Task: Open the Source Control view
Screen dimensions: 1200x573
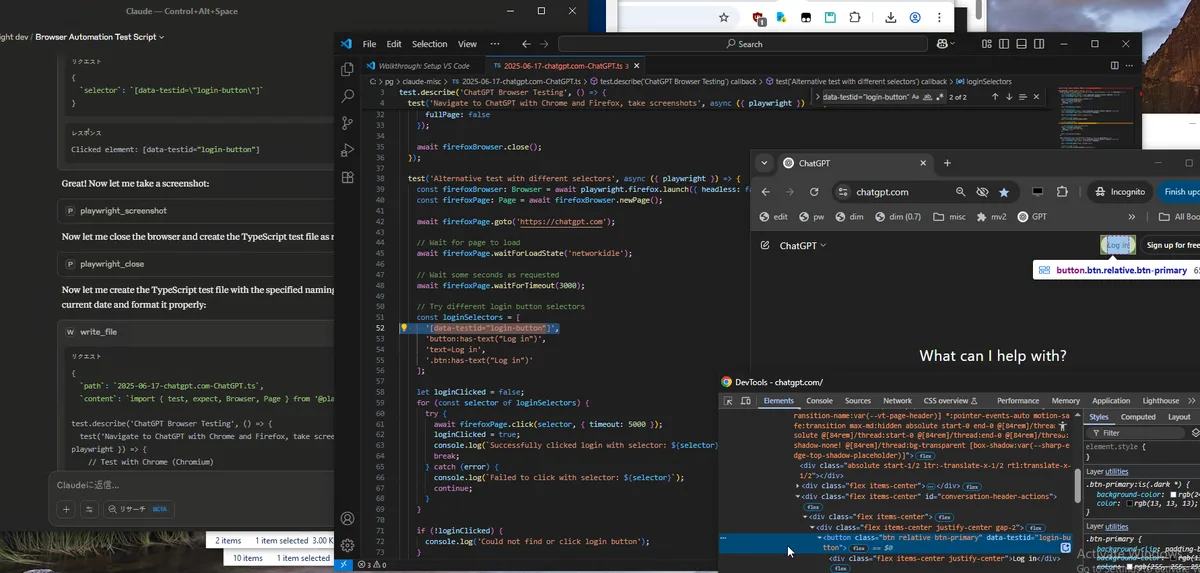Action: point(347,123)
